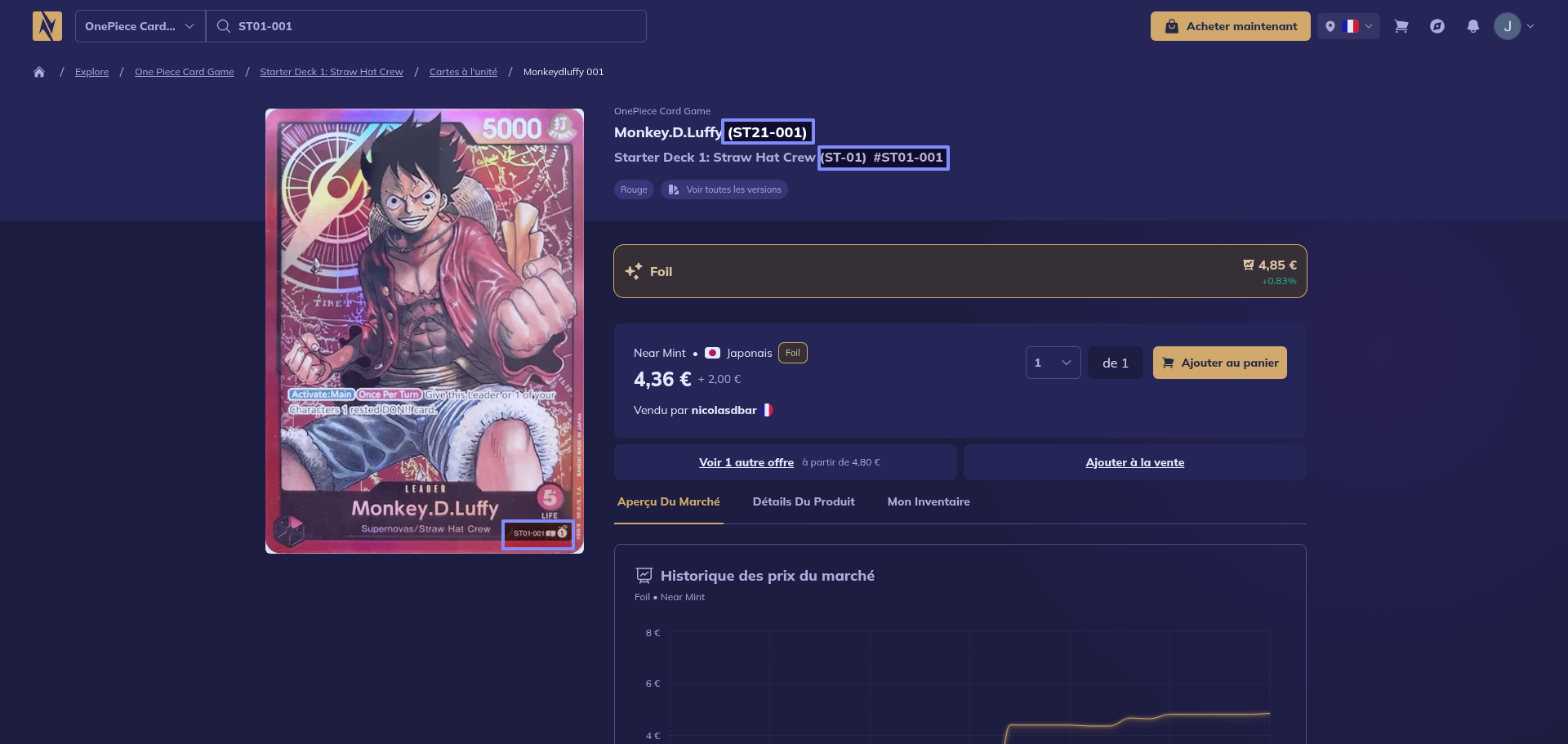Viewport: 1568px width, 744px height.
Task: Click Voir toutes les versions chip
Action: pyautogui.click(x=724, y=189)
